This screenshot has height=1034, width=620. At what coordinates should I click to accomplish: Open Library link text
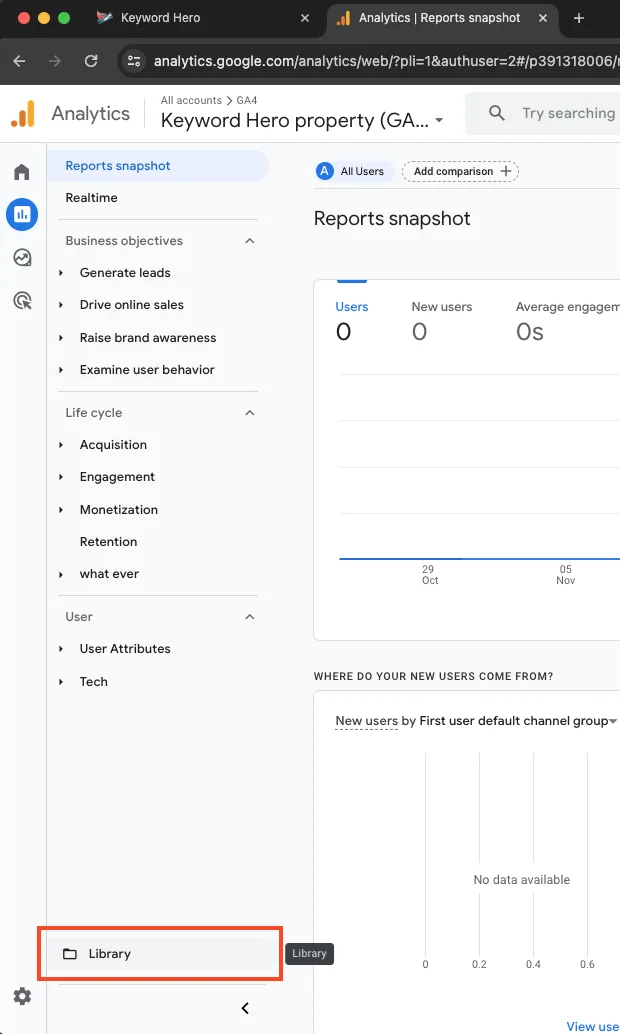tap(109, 954)
